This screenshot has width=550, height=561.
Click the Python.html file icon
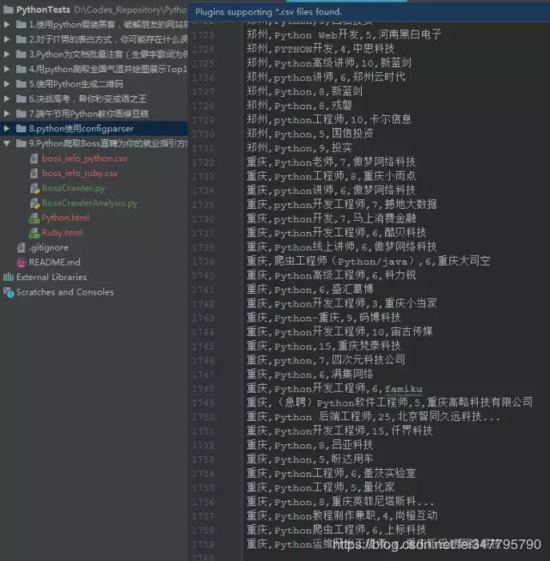(x=34, y=218)
